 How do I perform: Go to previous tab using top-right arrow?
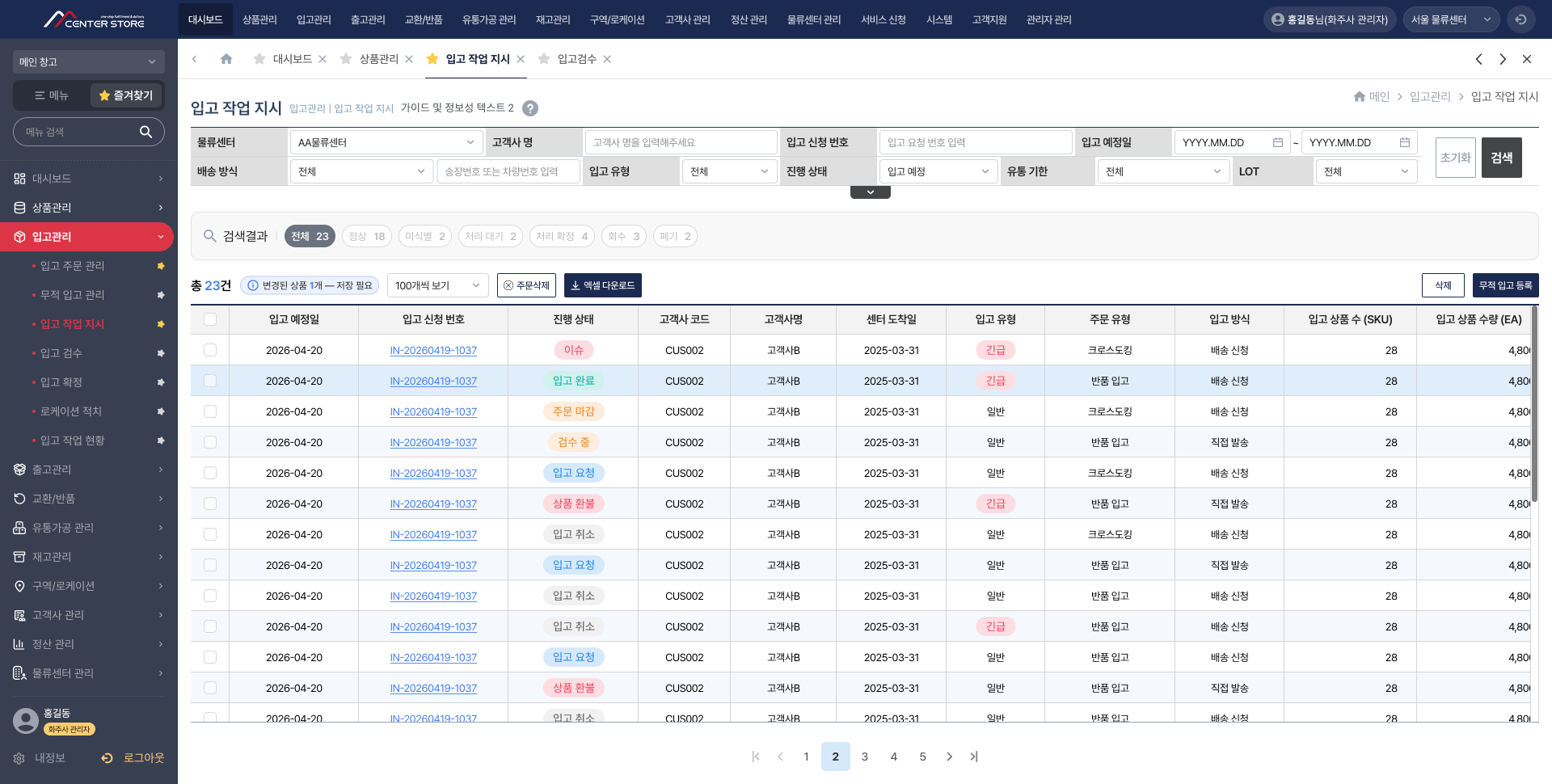[x=1478, y=59]
